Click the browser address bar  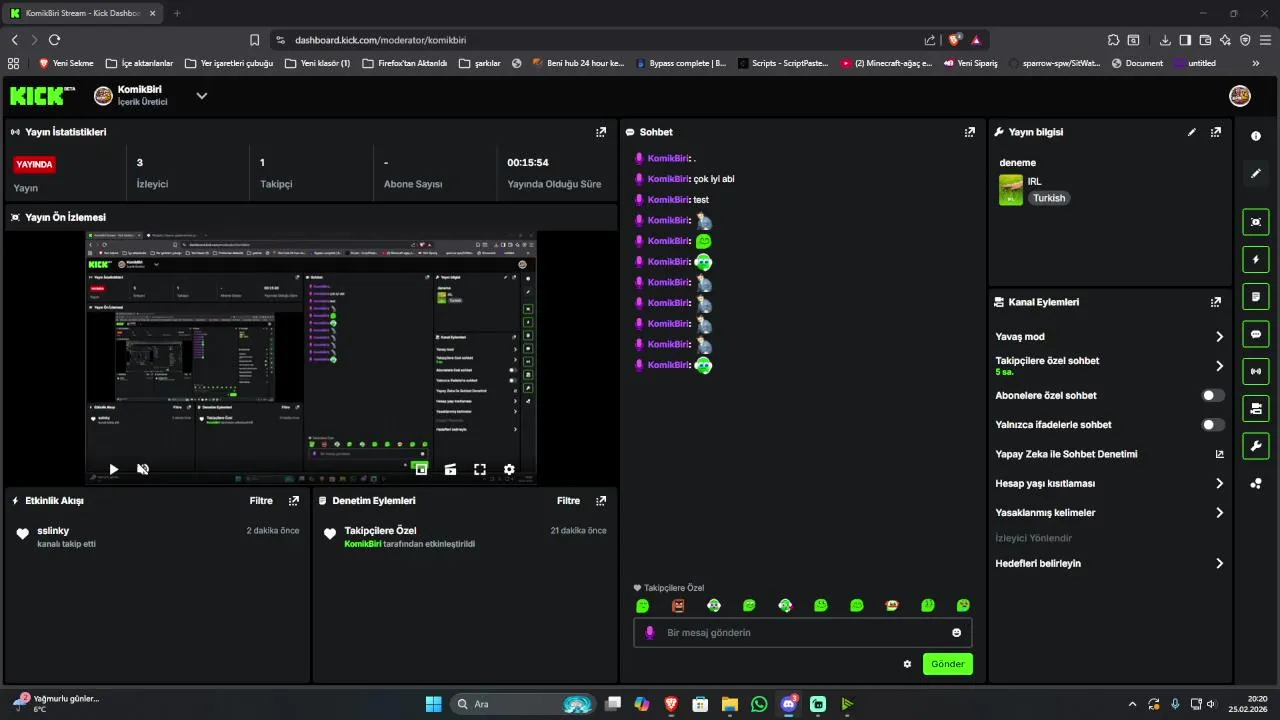(600, 40)
